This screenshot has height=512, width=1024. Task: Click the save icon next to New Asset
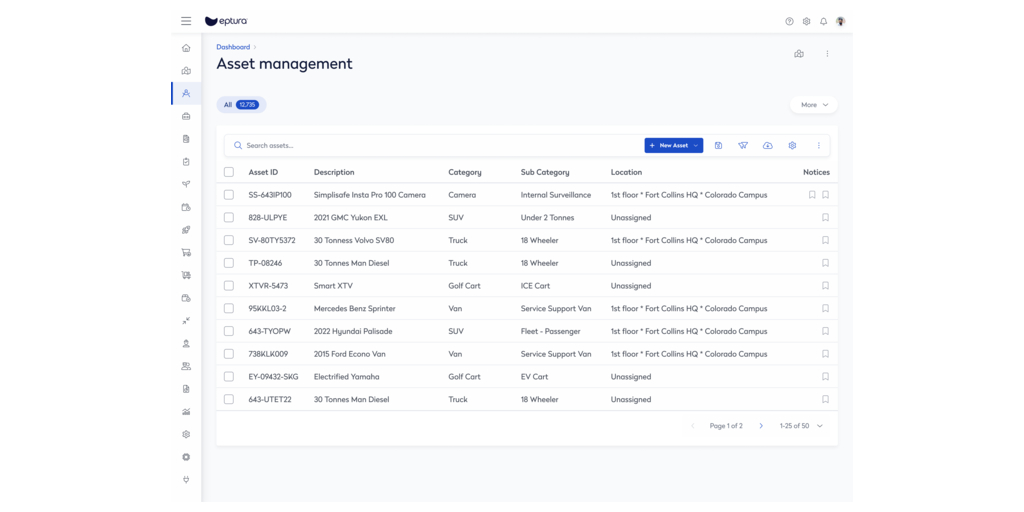[718, 146]
